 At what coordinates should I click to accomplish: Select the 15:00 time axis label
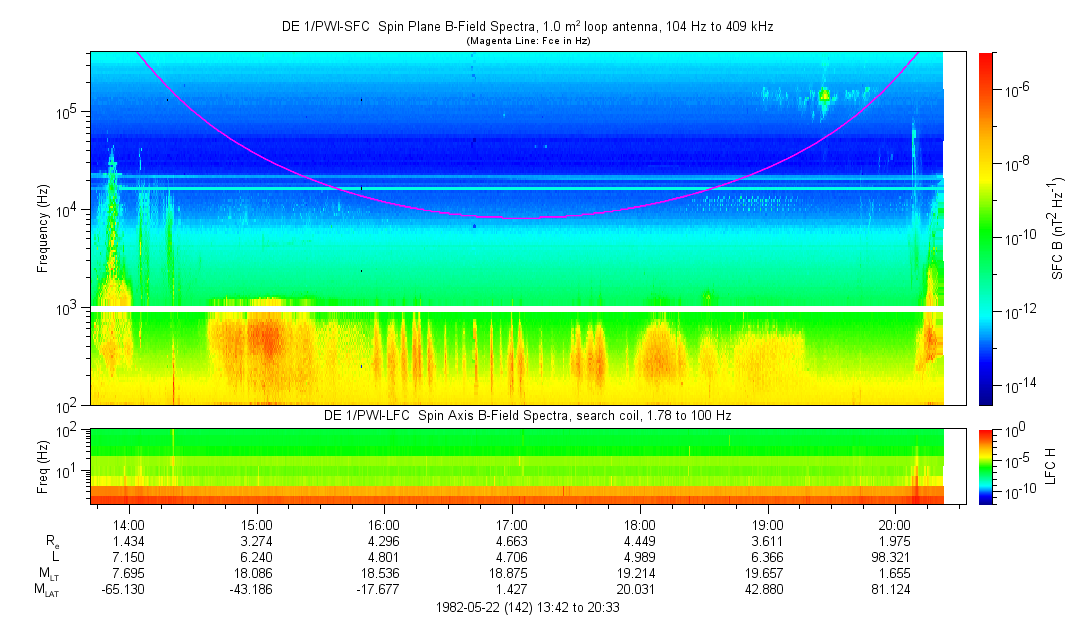point(257,523)
